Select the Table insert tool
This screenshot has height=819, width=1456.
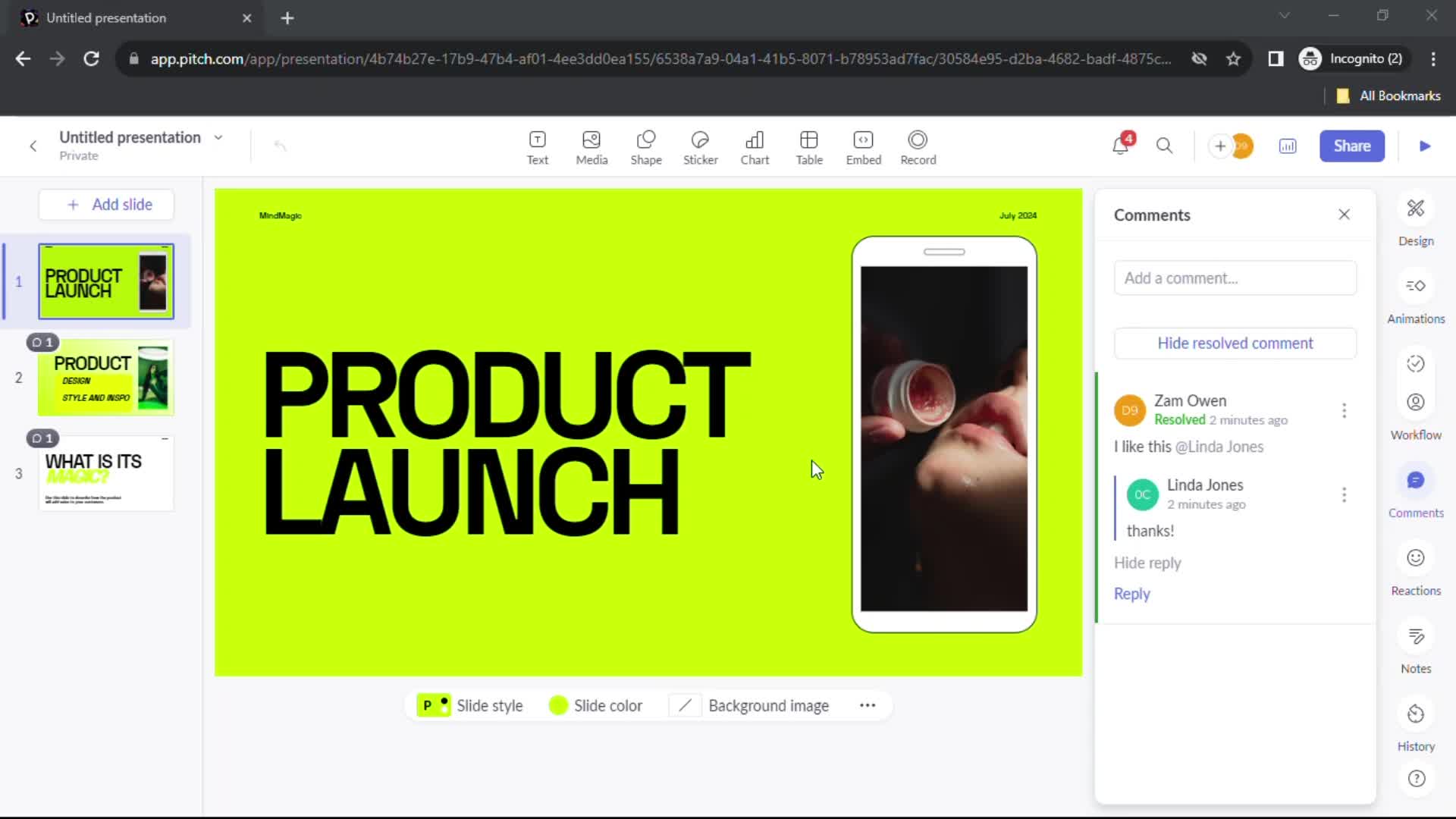click(809, 146)
